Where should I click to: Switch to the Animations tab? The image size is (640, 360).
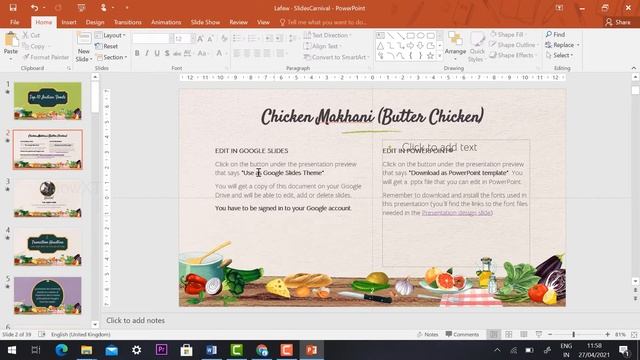point(166,22)
